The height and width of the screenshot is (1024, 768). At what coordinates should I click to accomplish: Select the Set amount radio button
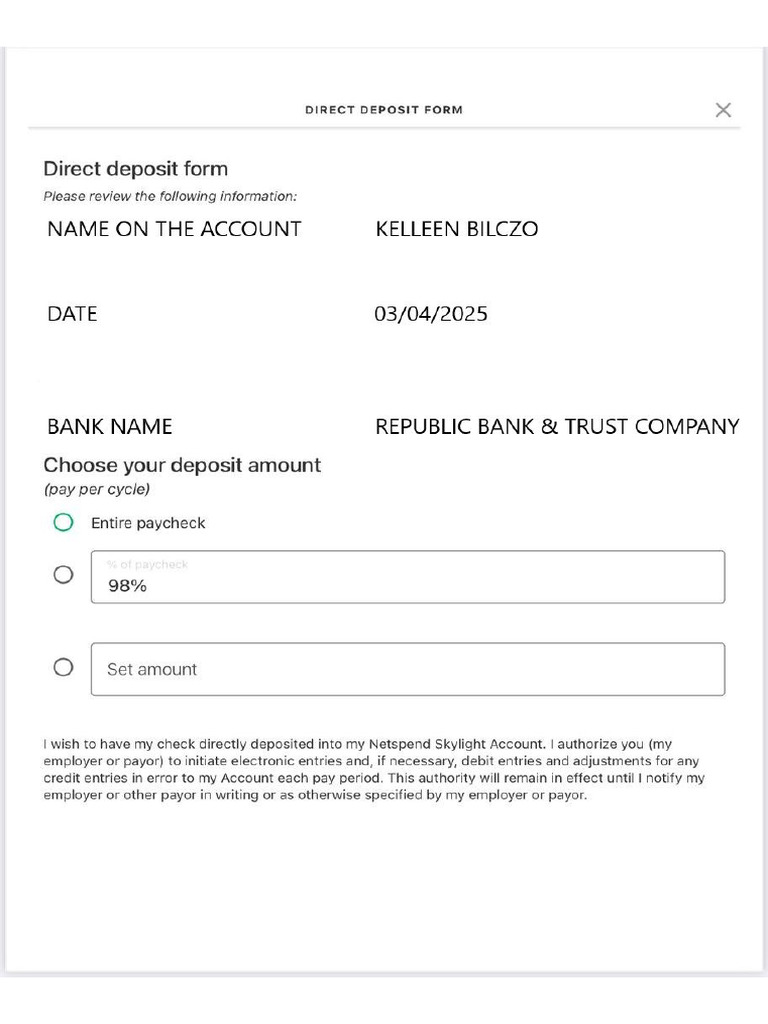tap(63, 667)
